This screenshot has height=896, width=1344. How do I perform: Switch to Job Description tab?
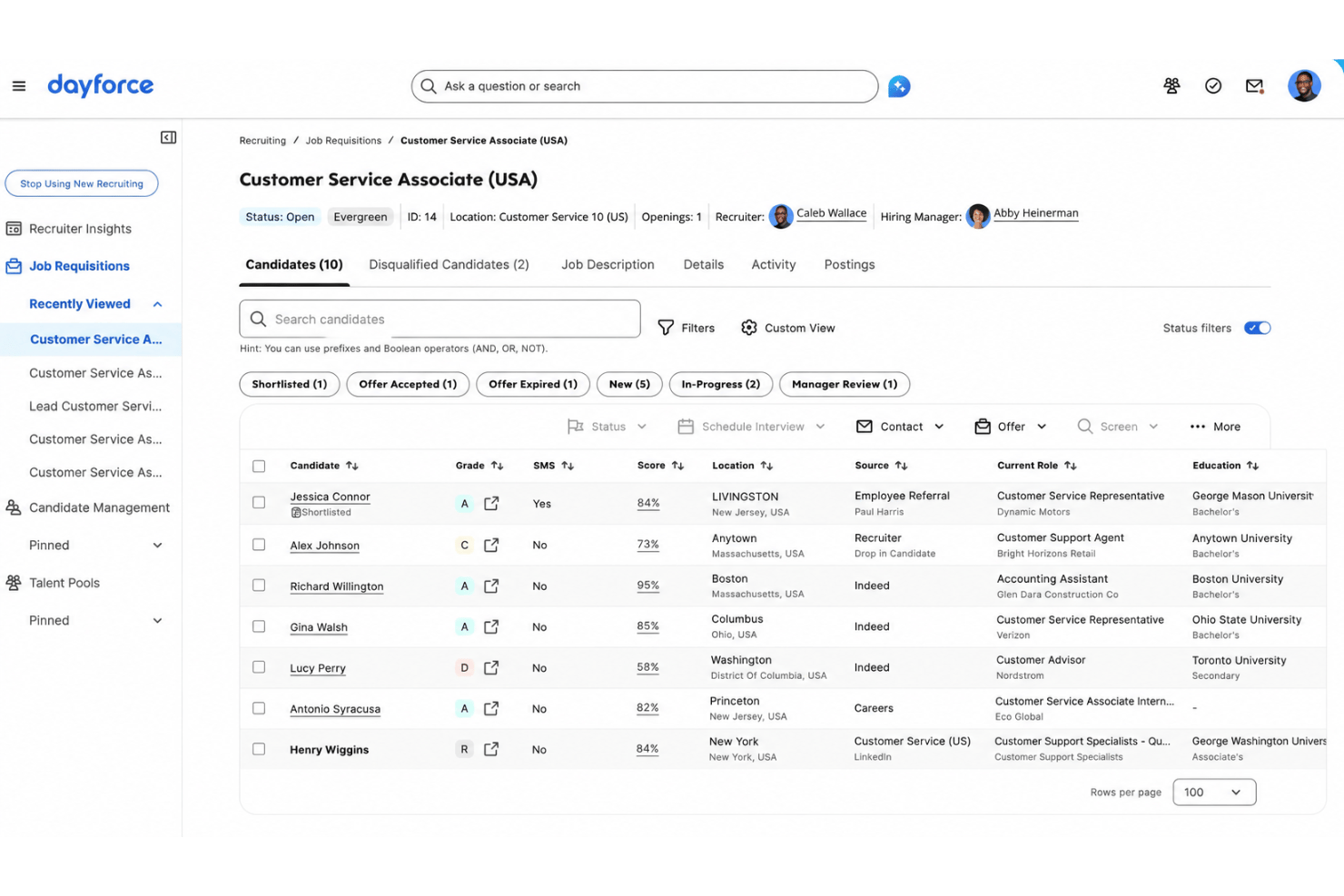(x=608, y=265)
